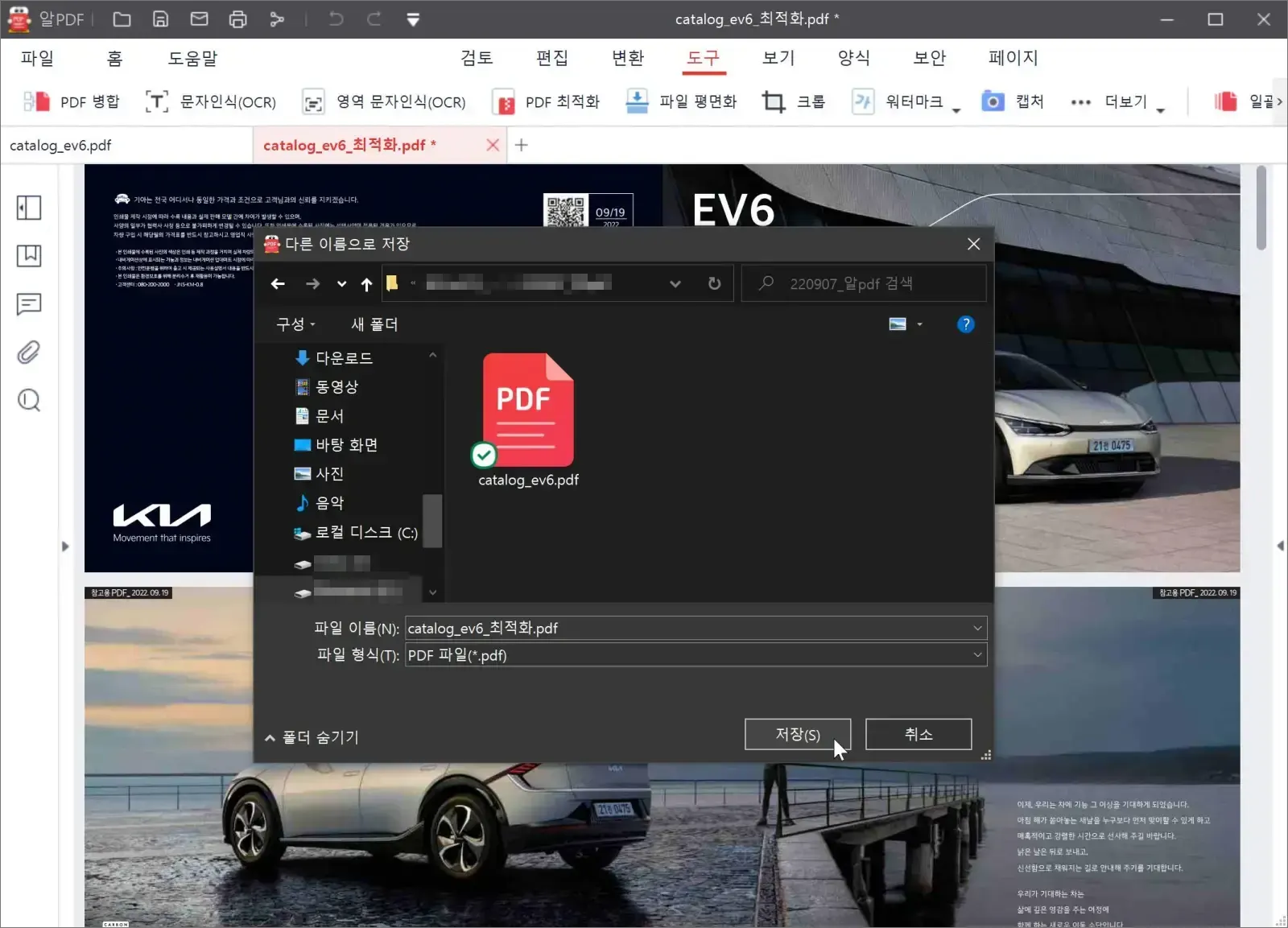Open page thumbnails sidebar panel
This screenshot has height=928, width=1288.
[29, 208]
